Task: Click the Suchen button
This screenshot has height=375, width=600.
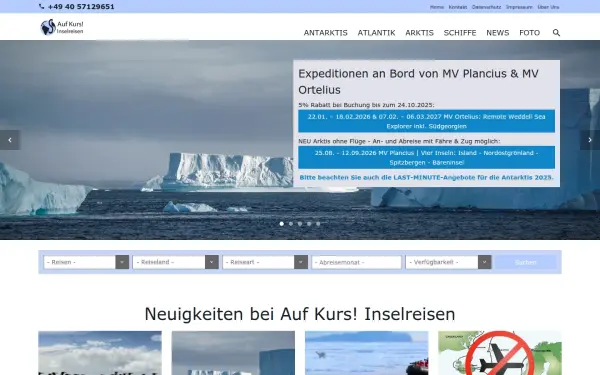Action: (526, 262)
